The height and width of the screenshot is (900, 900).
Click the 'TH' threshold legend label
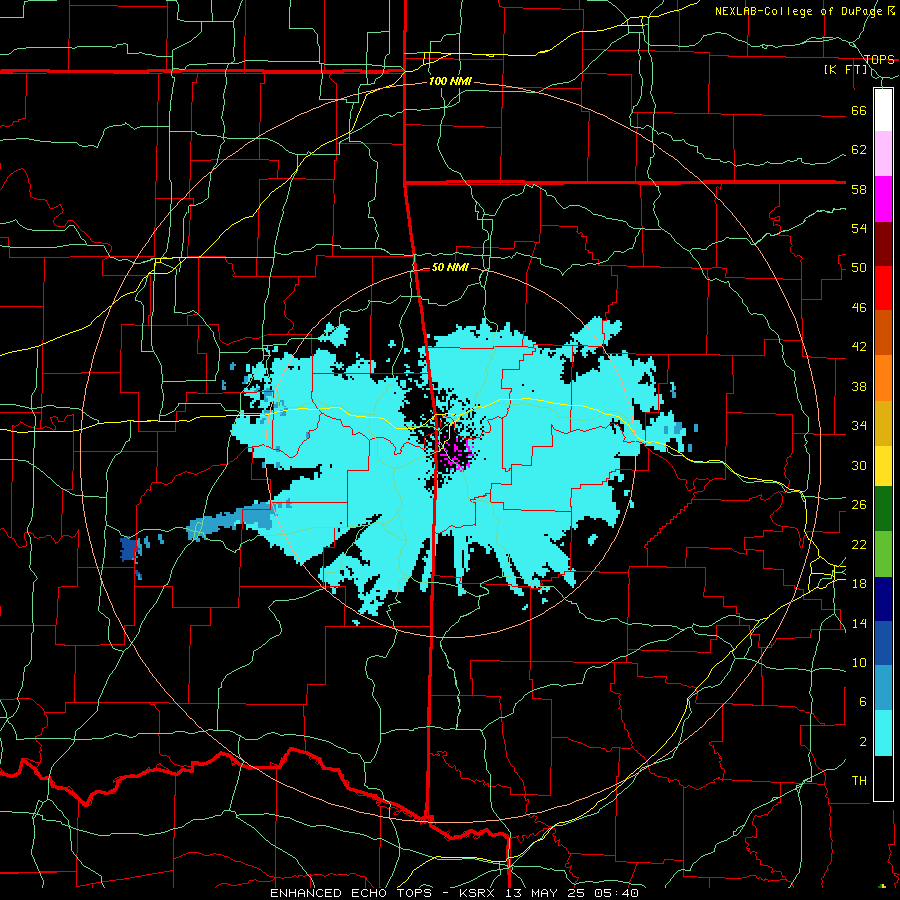859,781
